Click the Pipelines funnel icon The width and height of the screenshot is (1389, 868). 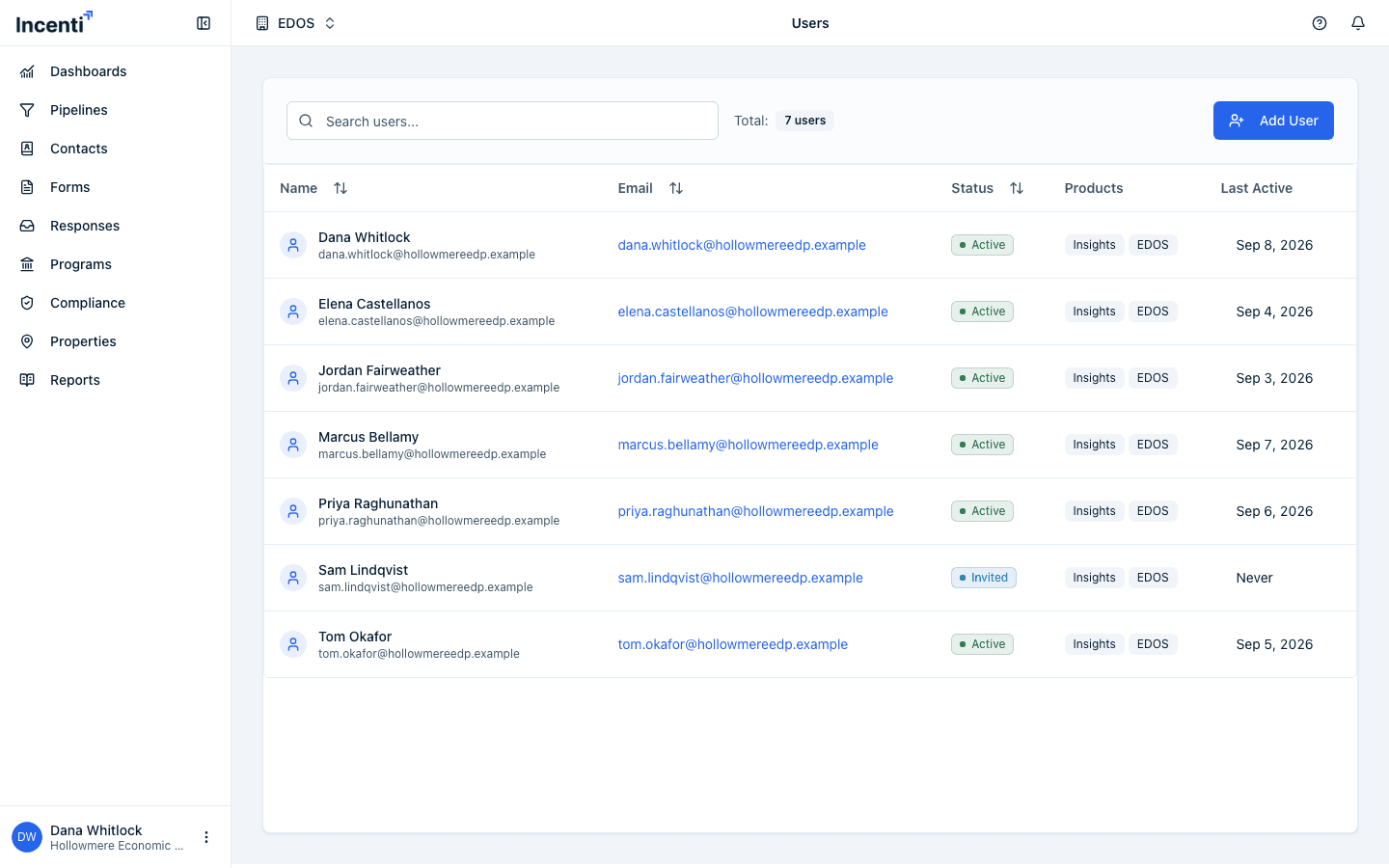[27, 110]
